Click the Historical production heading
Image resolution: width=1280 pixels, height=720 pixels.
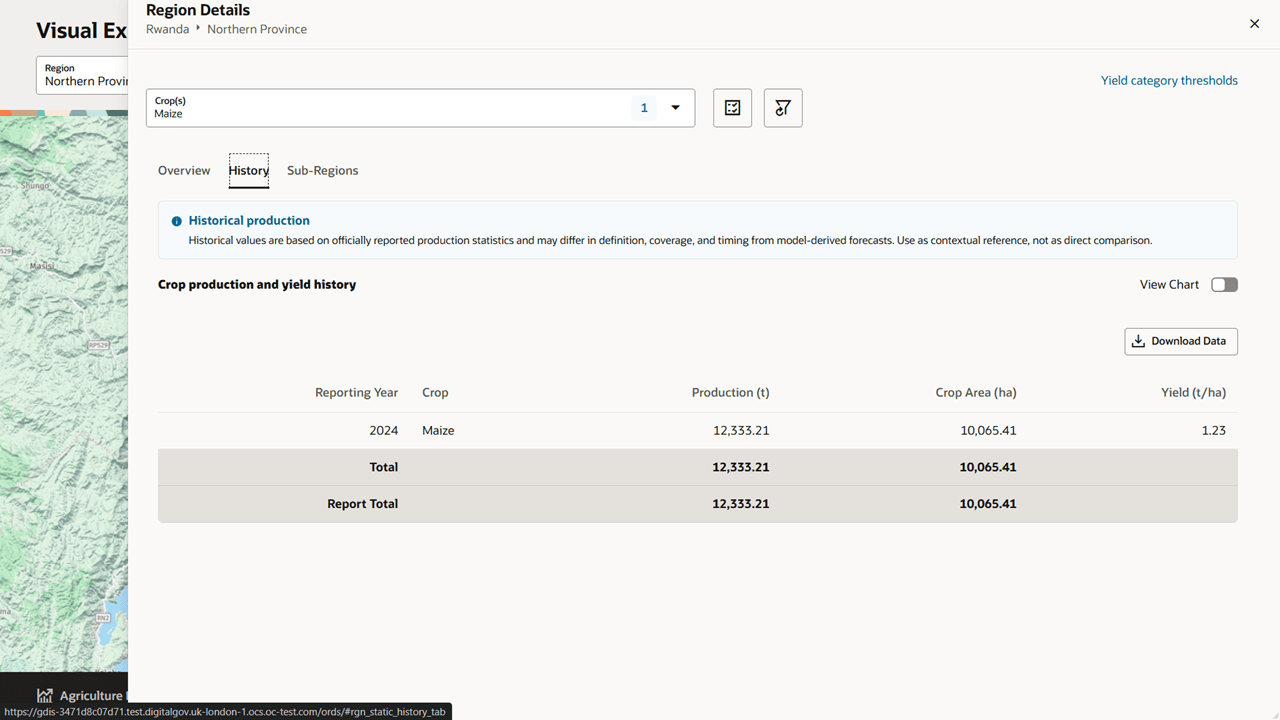tap(249, 220)
